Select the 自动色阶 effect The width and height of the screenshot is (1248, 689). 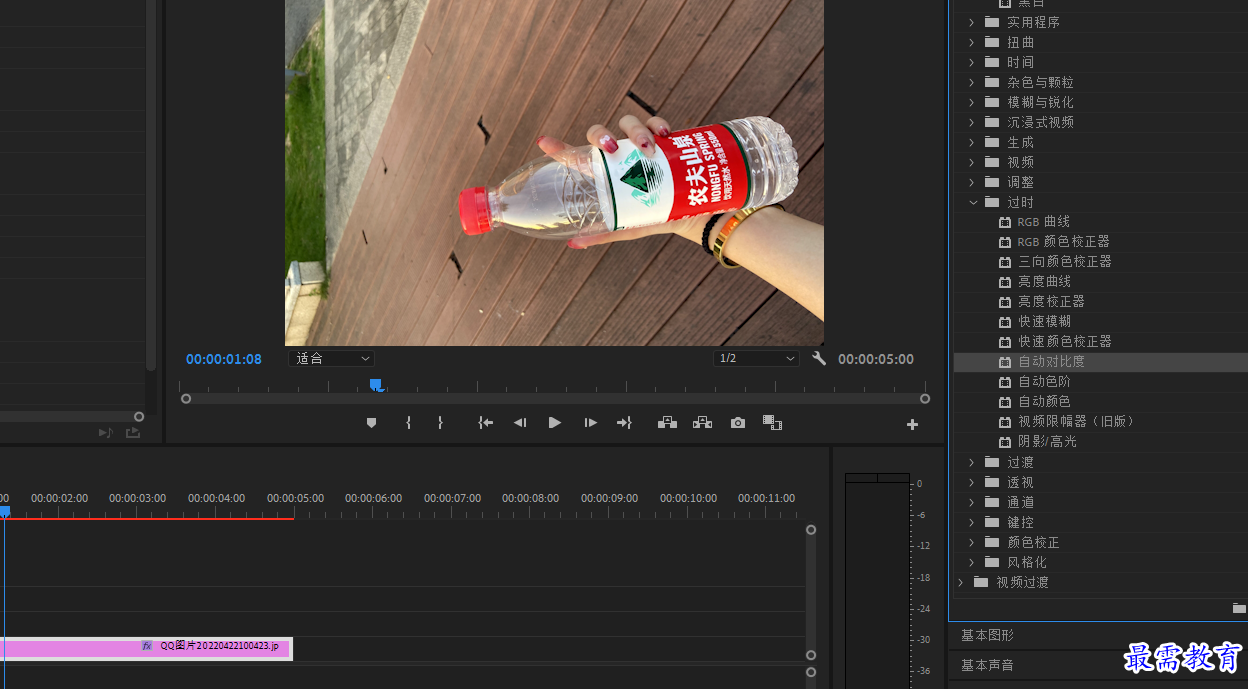point(1044,382)
